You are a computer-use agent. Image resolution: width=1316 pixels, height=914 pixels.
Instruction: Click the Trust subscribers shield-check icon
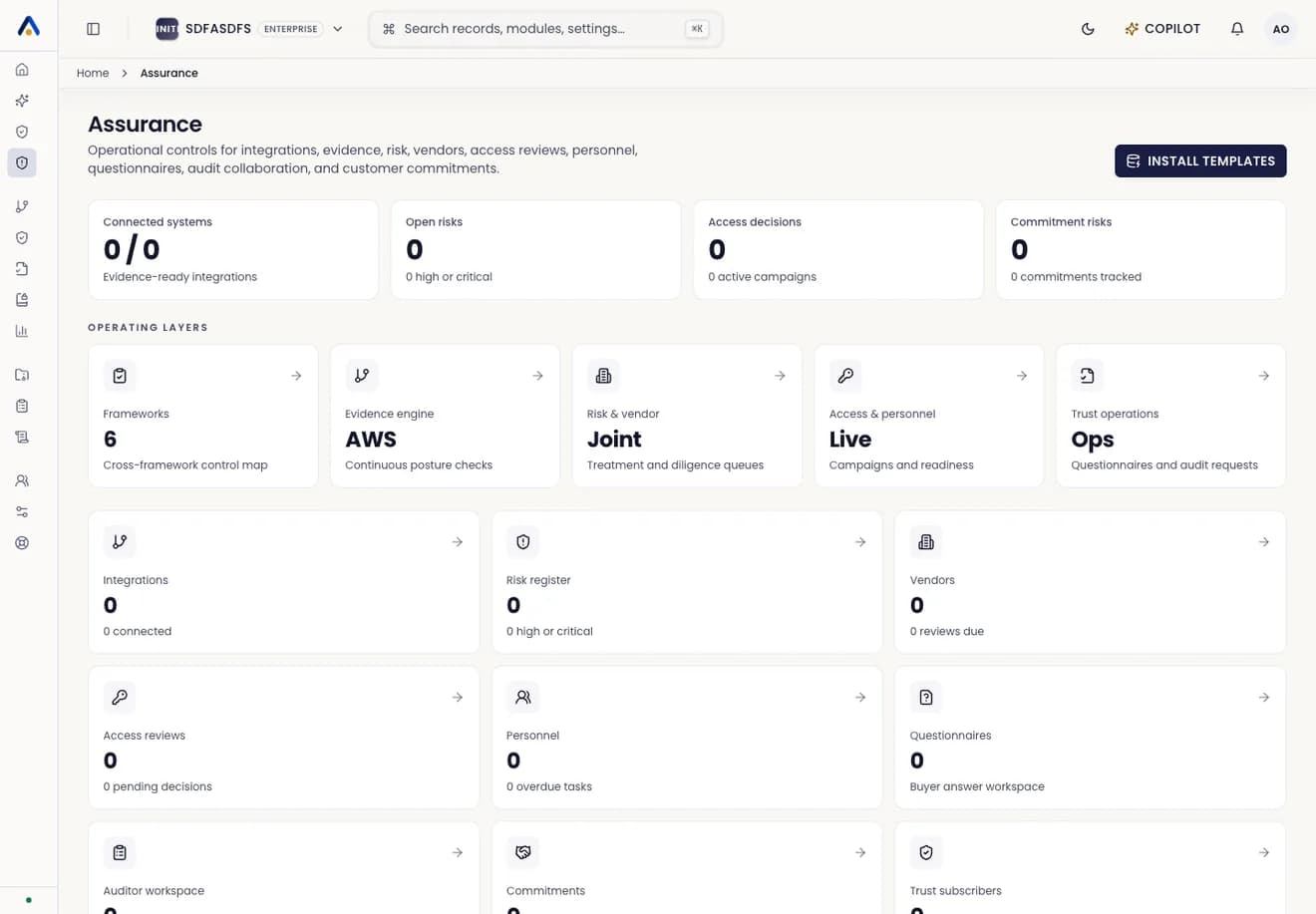[926, 853]
